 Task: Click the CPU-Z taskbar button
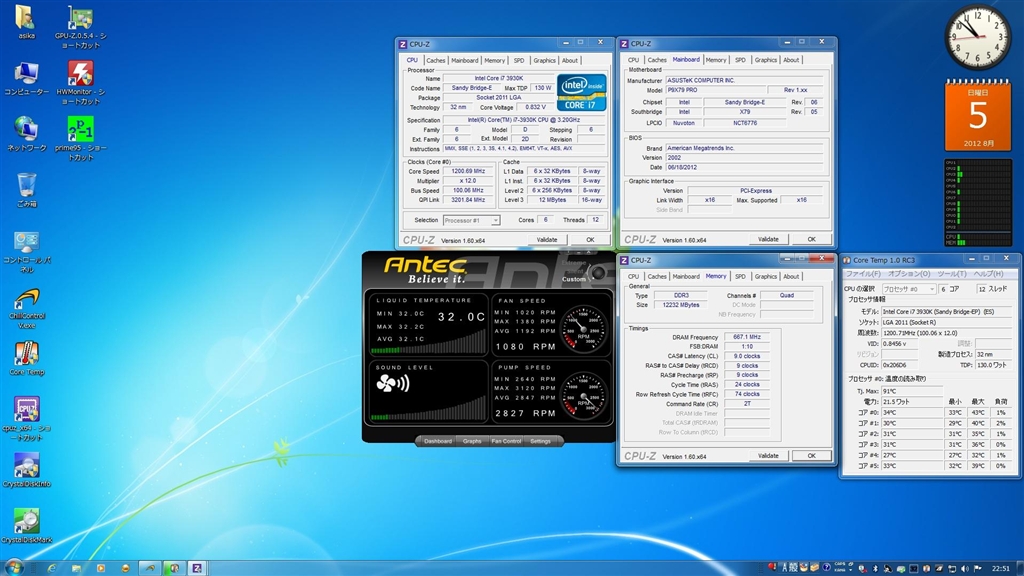coord(197,567)
